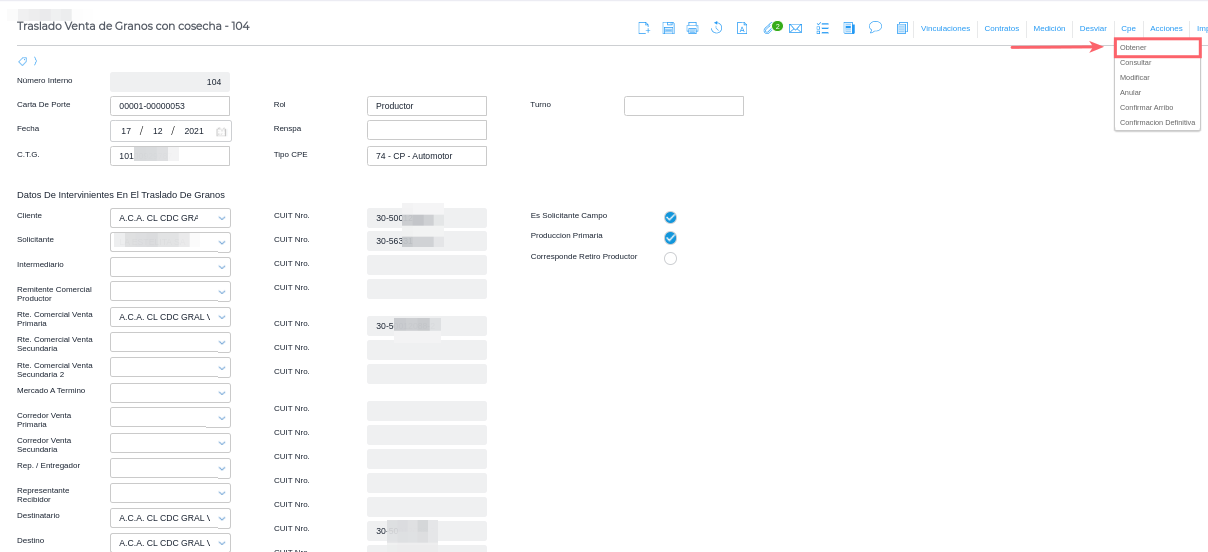Toggle Produccion Primaria checkbox
This screenshot has width=1208, height=552.
(x=670, y=238)
